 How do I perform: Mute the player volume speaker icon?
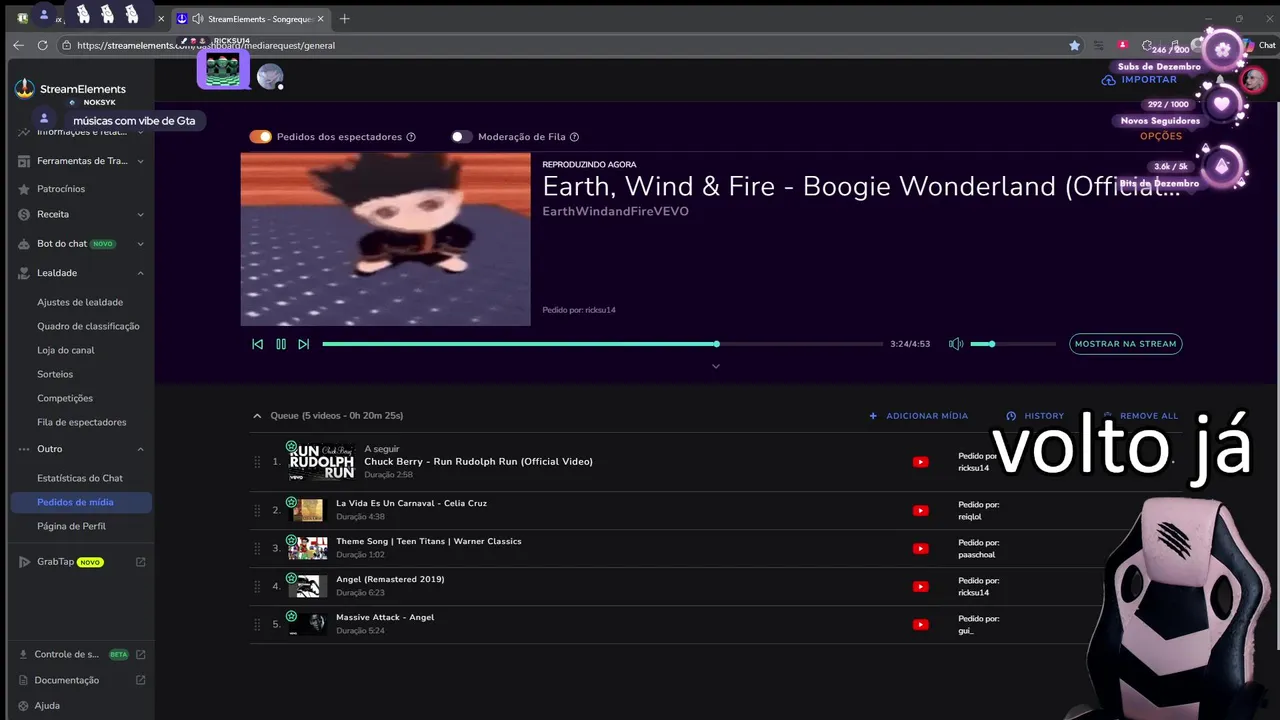(956, 344)
